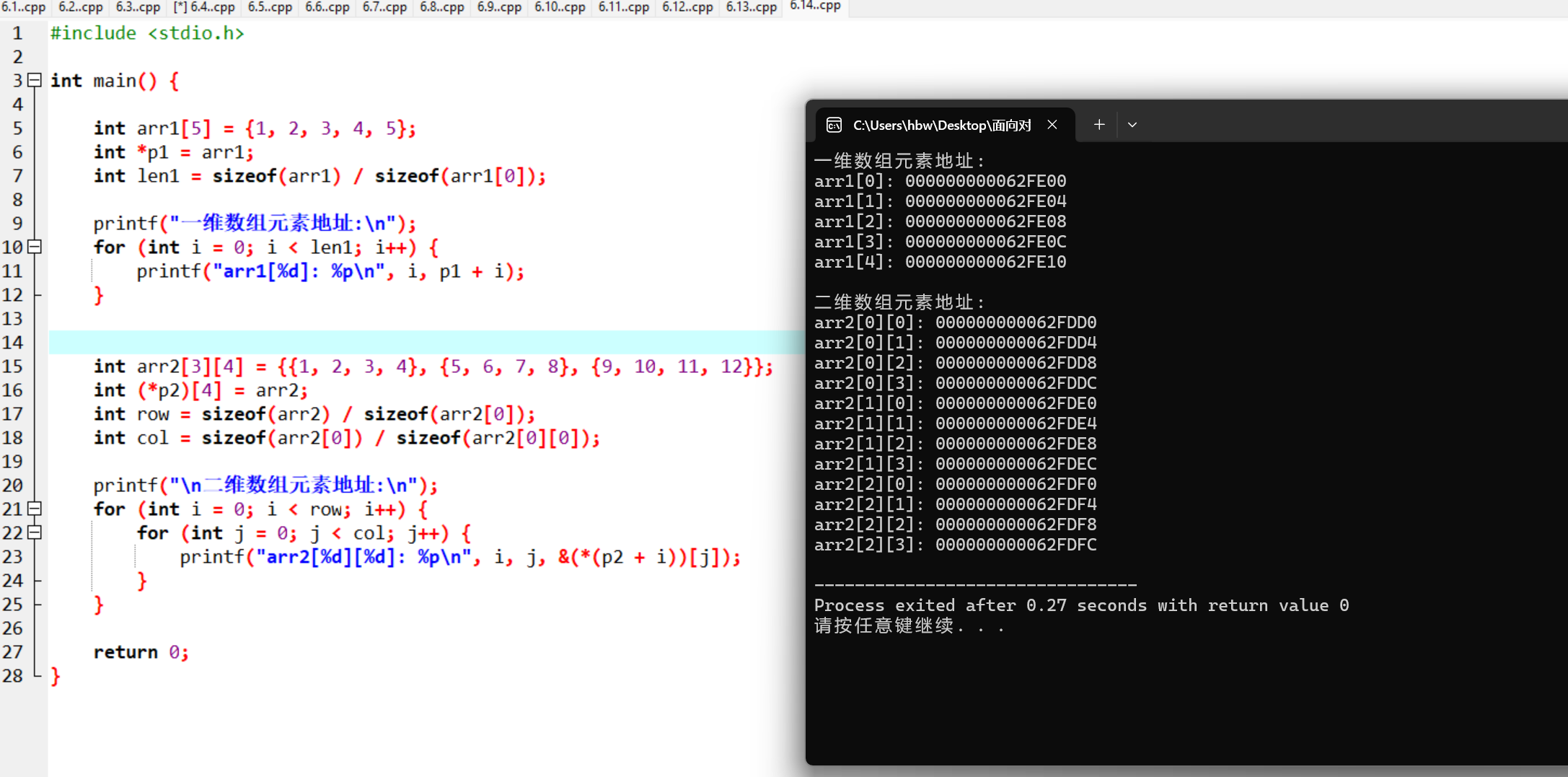Viewport: 1568px width, 777px height.
Task: Switch to the unsaved [*] 6.4..cpp tab
Action: (204, 7)
